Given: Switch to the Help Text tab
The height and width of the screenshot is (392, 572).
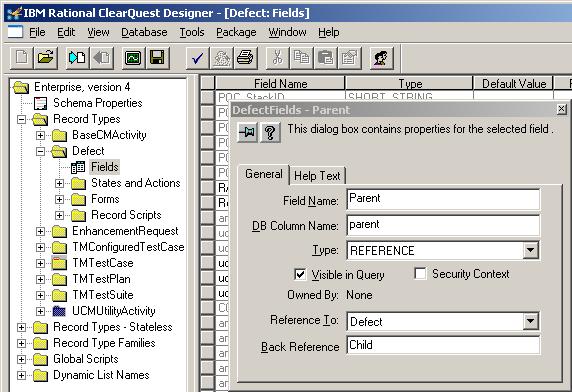Looking at the screenshot, I should 317,176.
